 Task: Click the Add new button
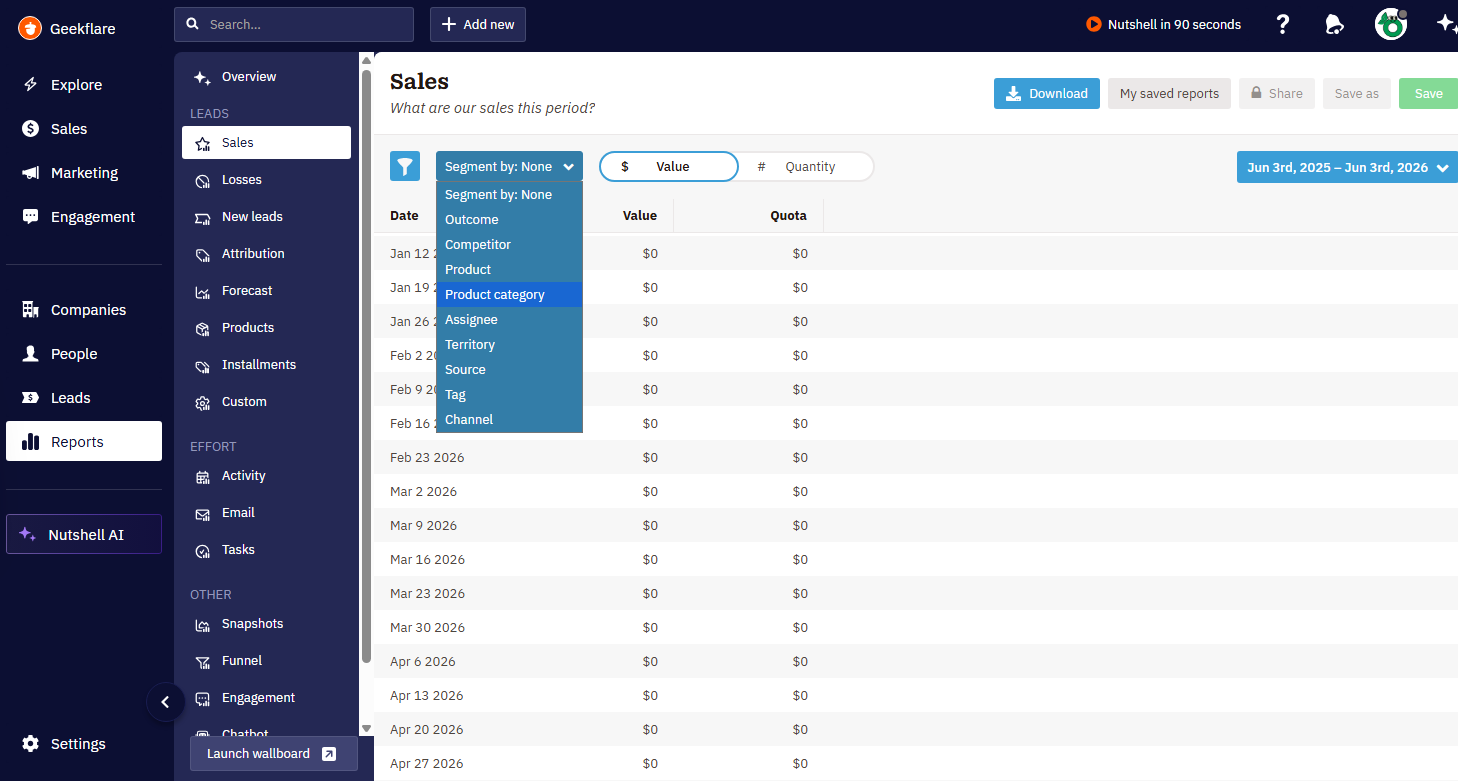click(478, 24)
